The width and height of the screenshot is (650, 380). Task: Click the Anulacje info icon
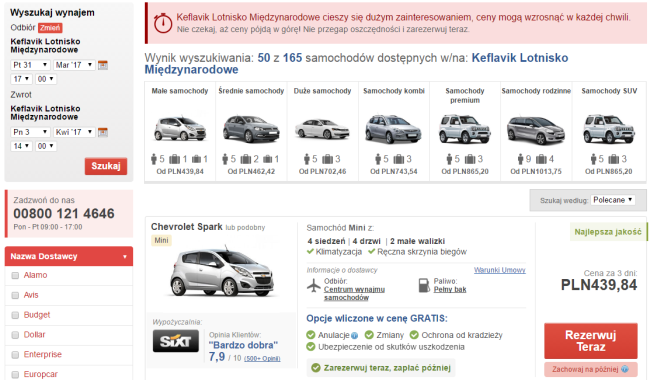coord(354,336)
